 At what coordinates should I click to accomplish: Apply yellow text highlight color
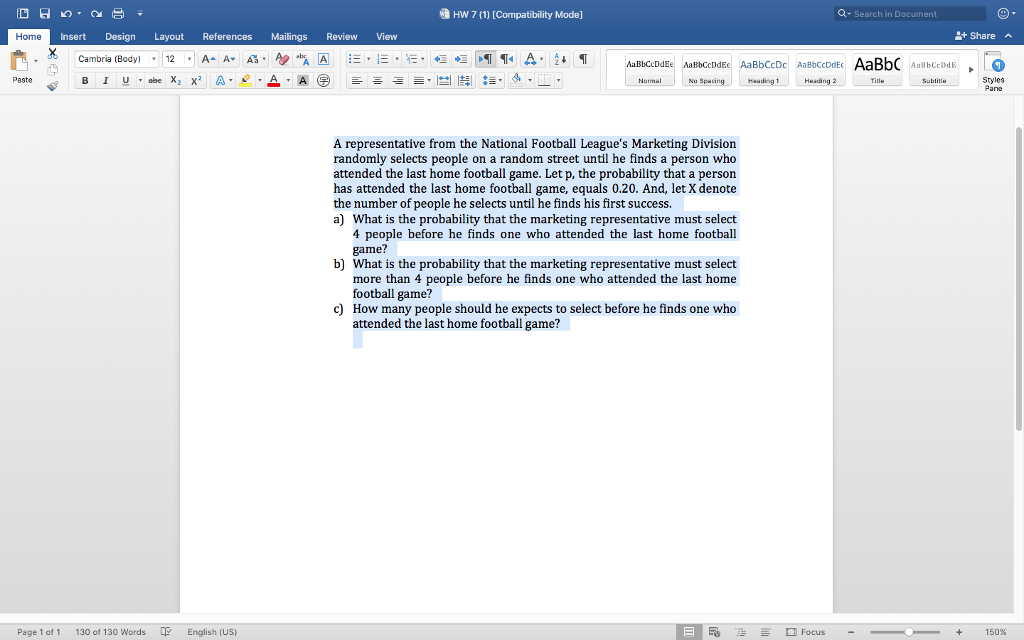pos(246,80)
